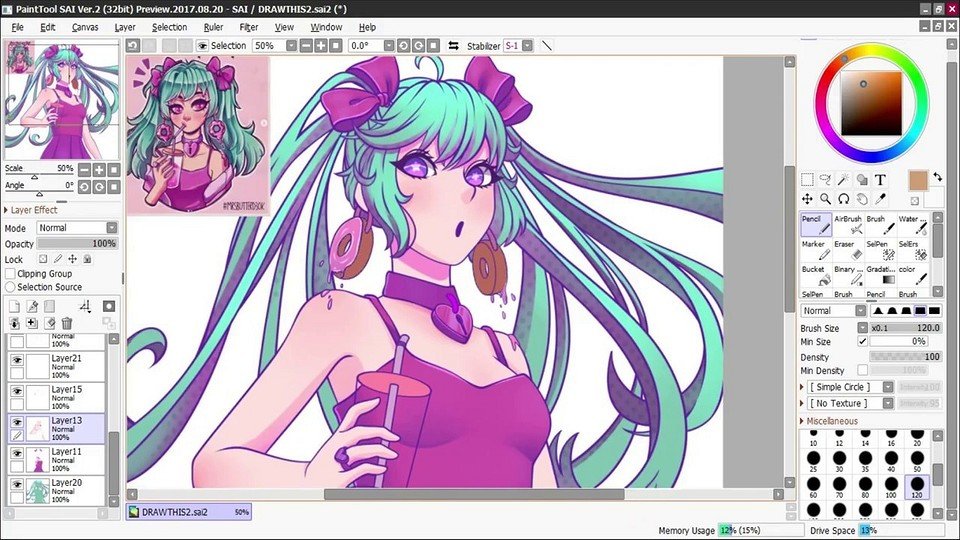
Task: Choose the AirBrush tool
Action: coord(848,225)
